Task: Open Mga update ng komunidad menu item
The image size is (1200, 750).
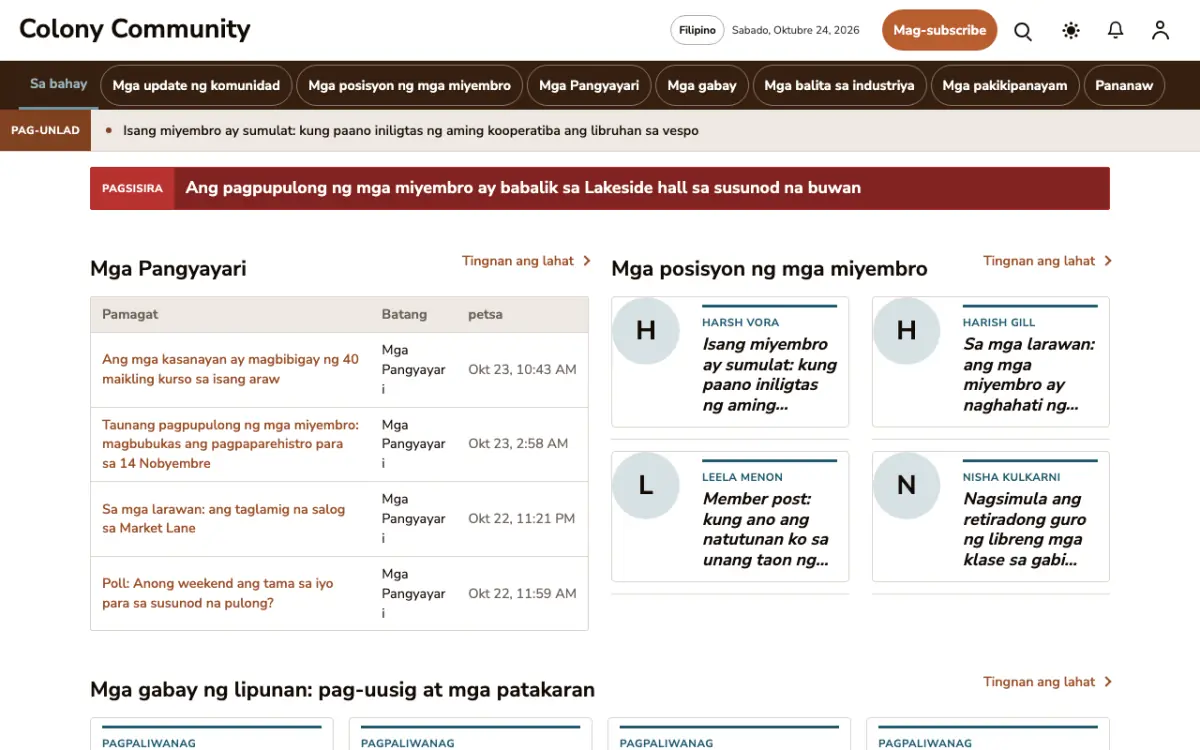Action: click(x=196, y=85)
